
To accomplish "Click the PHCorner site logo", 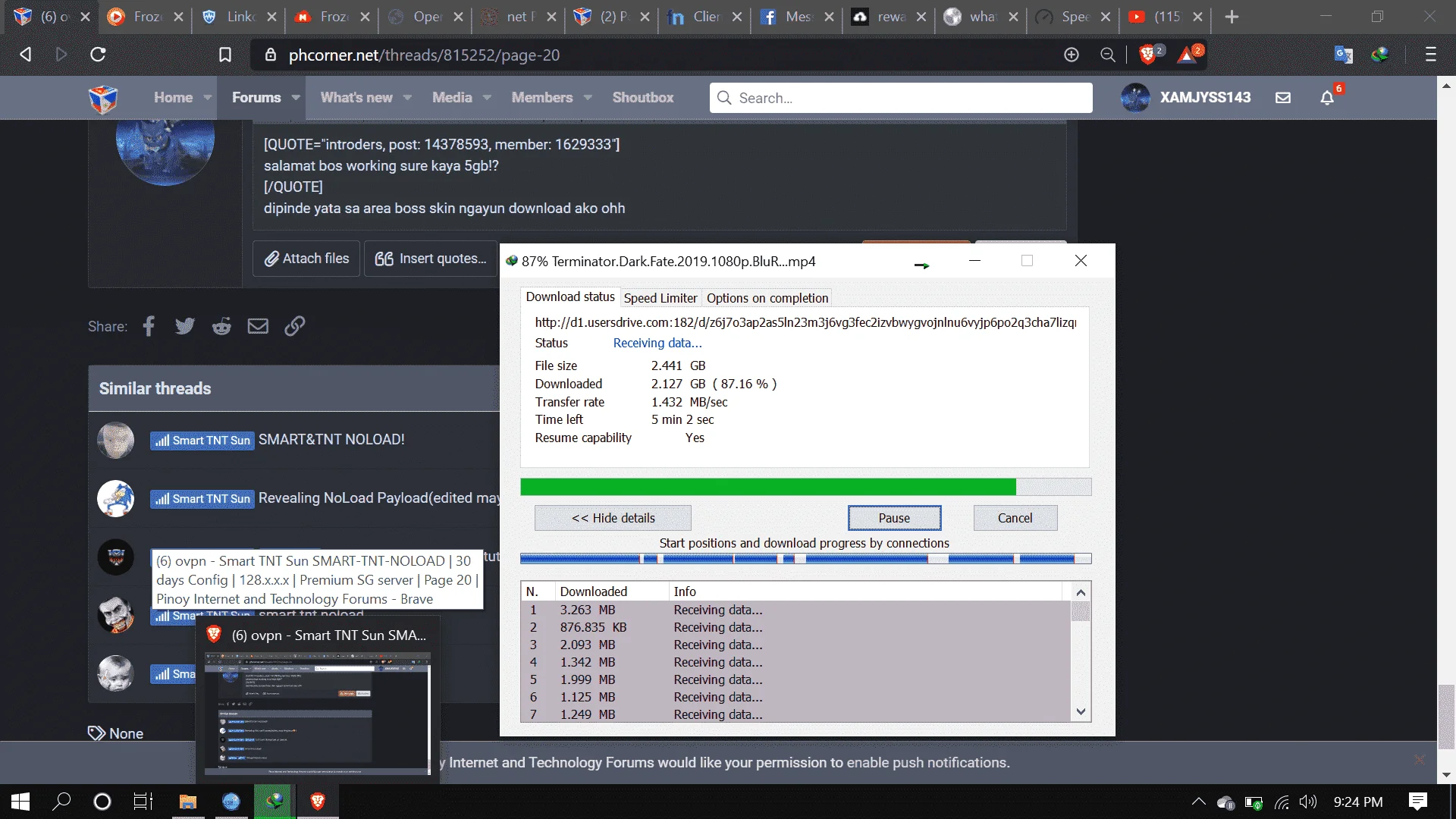I will coord(103,98).
